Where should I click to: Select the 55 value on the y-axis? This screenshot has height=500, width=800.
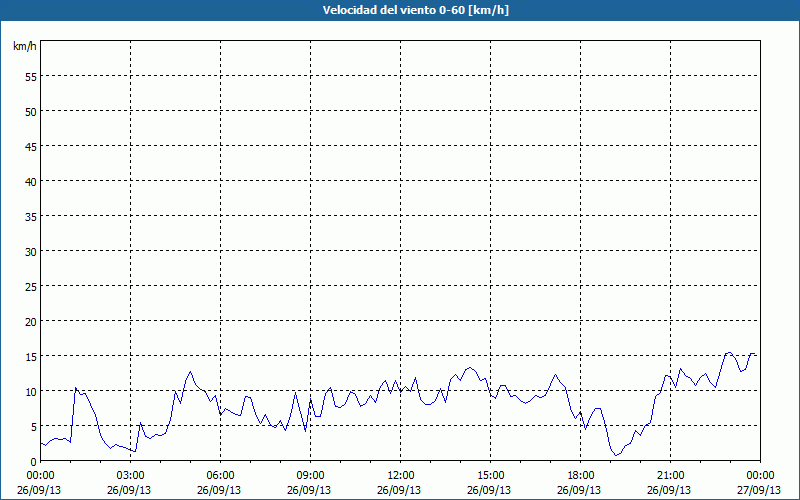[31, 77]
